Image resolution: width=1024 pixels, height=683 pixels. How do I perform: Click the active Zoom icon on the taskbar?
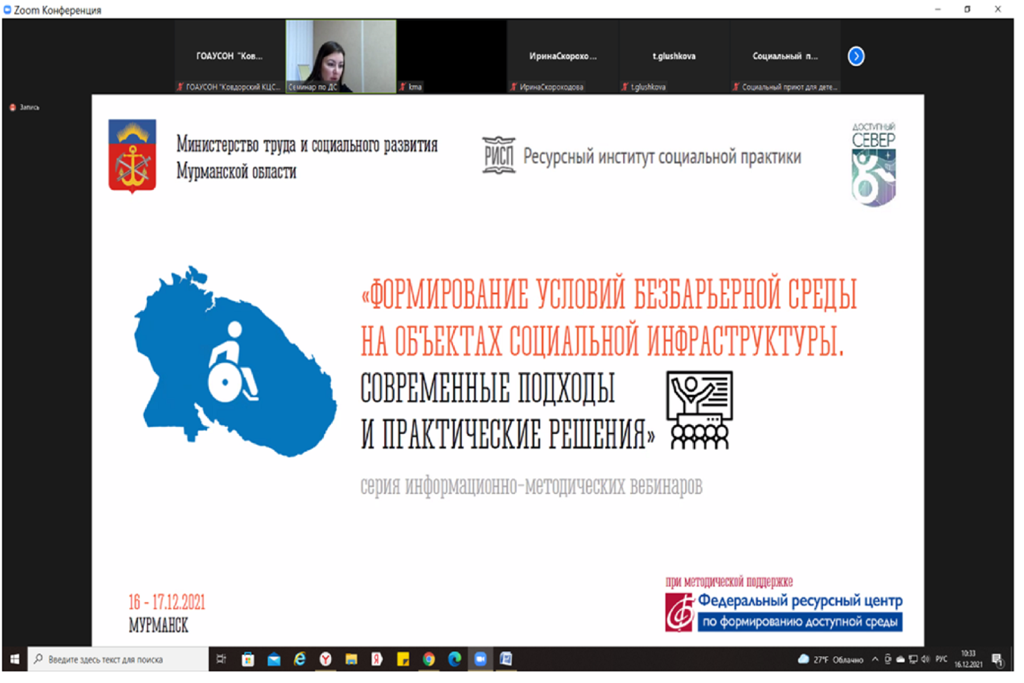click(x=481, y=659)
